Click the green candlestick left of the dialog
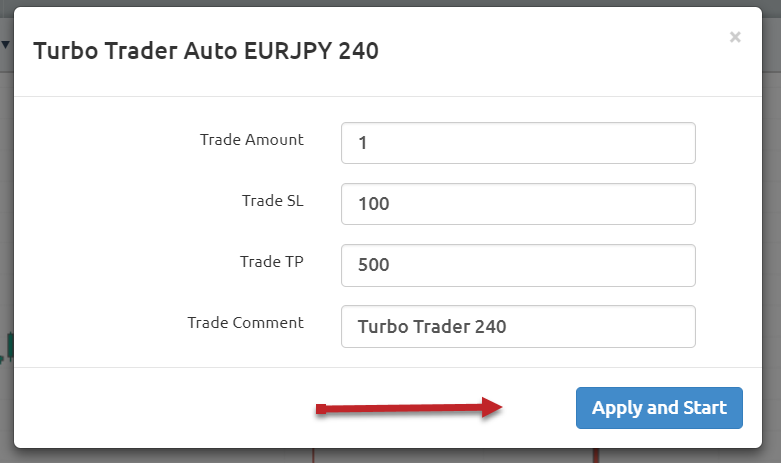 [9, 345]
